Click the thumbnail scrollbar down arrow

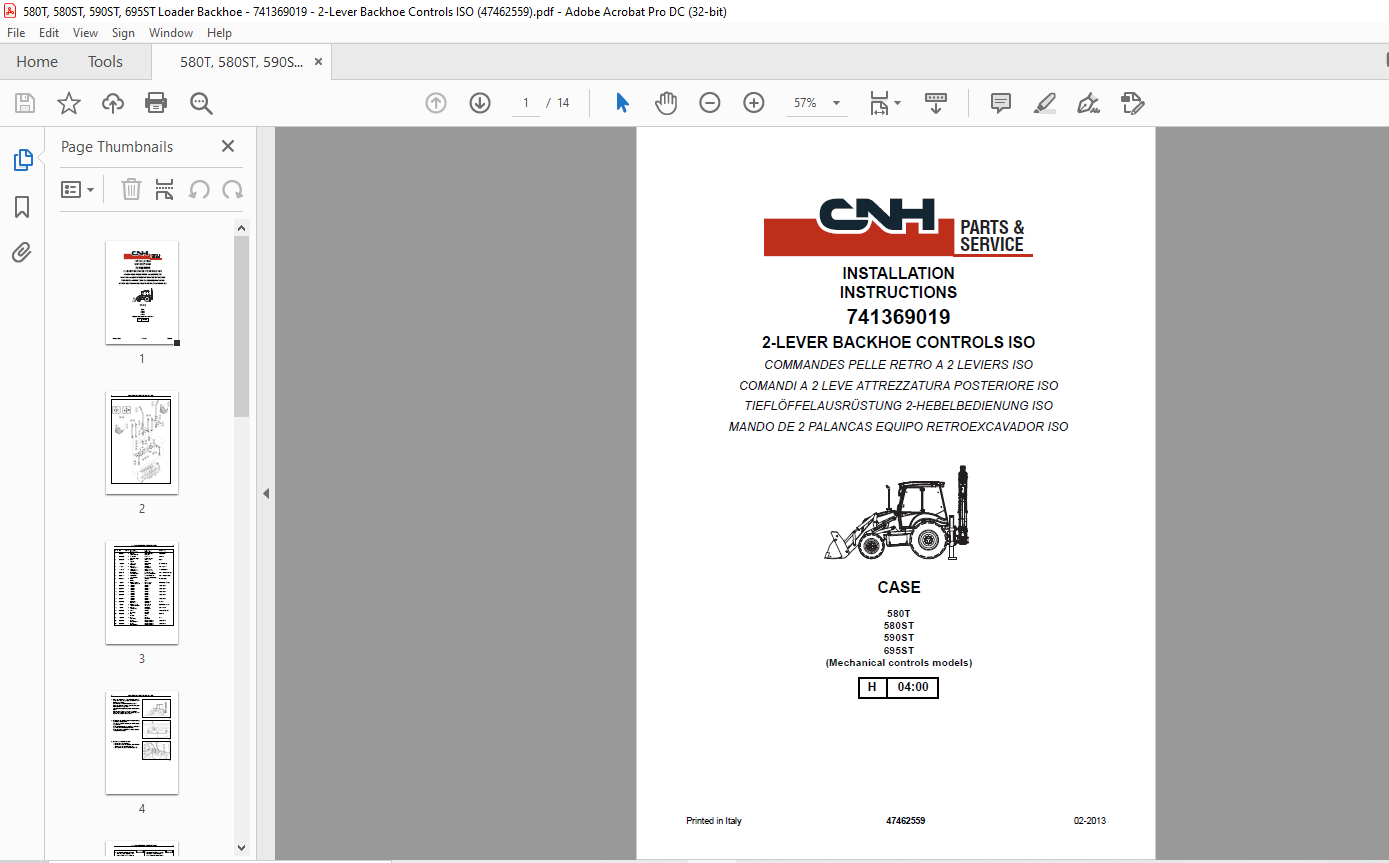click(x=241, y=847)
